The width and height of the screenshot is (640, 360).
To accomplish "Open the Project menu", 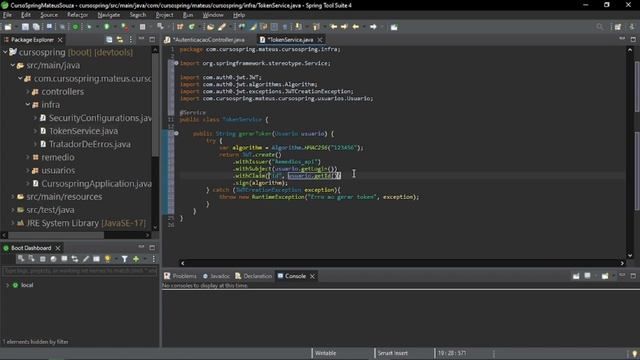I will (164, 15).
